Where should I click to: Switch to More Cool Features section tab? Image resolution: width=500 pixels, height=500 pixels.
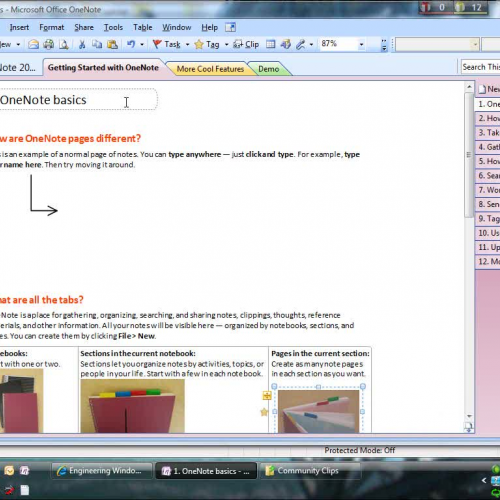(210, 69)
